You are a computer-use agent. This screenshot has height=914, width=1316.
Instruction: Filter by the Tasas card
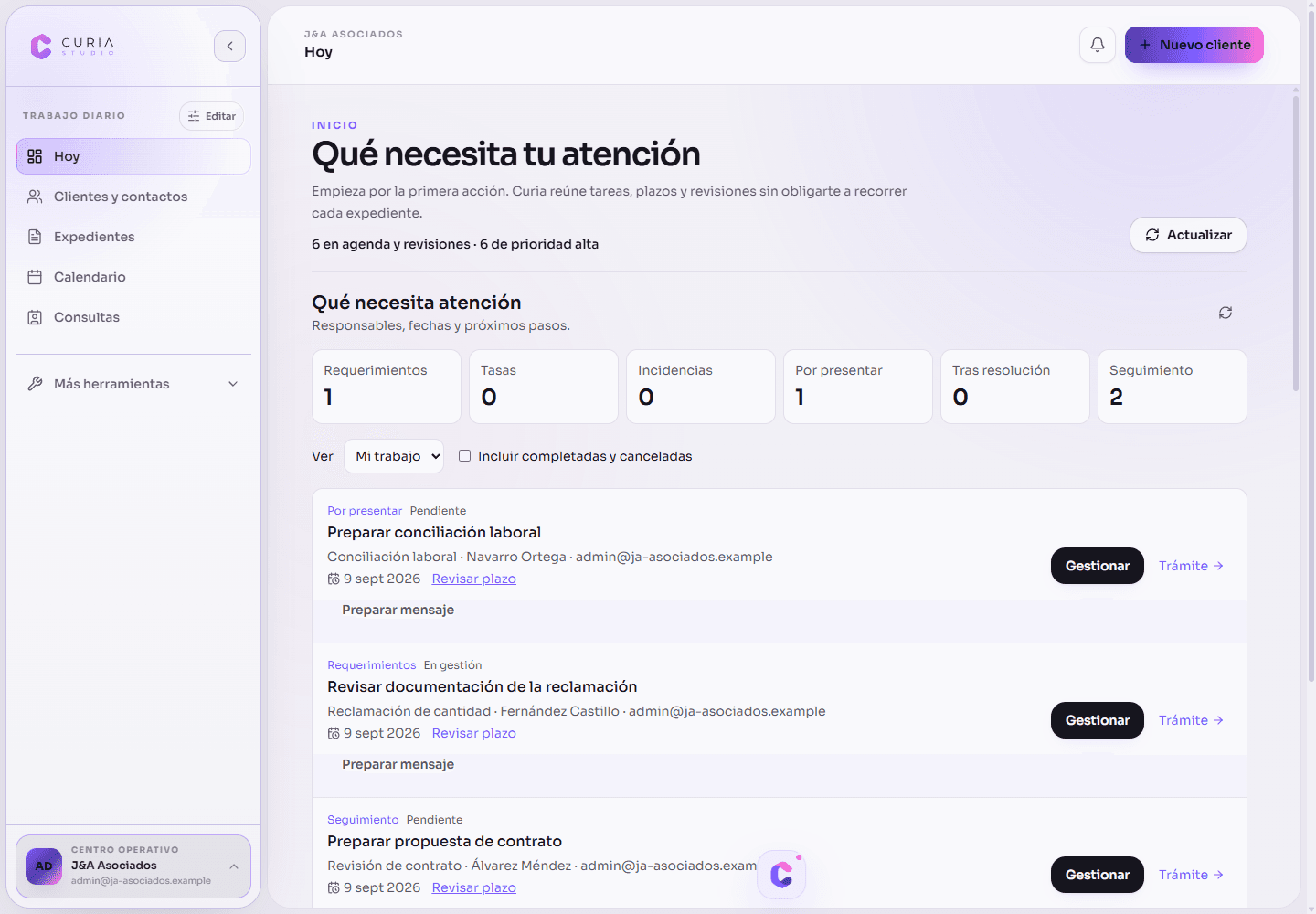[x=544, y=387]
